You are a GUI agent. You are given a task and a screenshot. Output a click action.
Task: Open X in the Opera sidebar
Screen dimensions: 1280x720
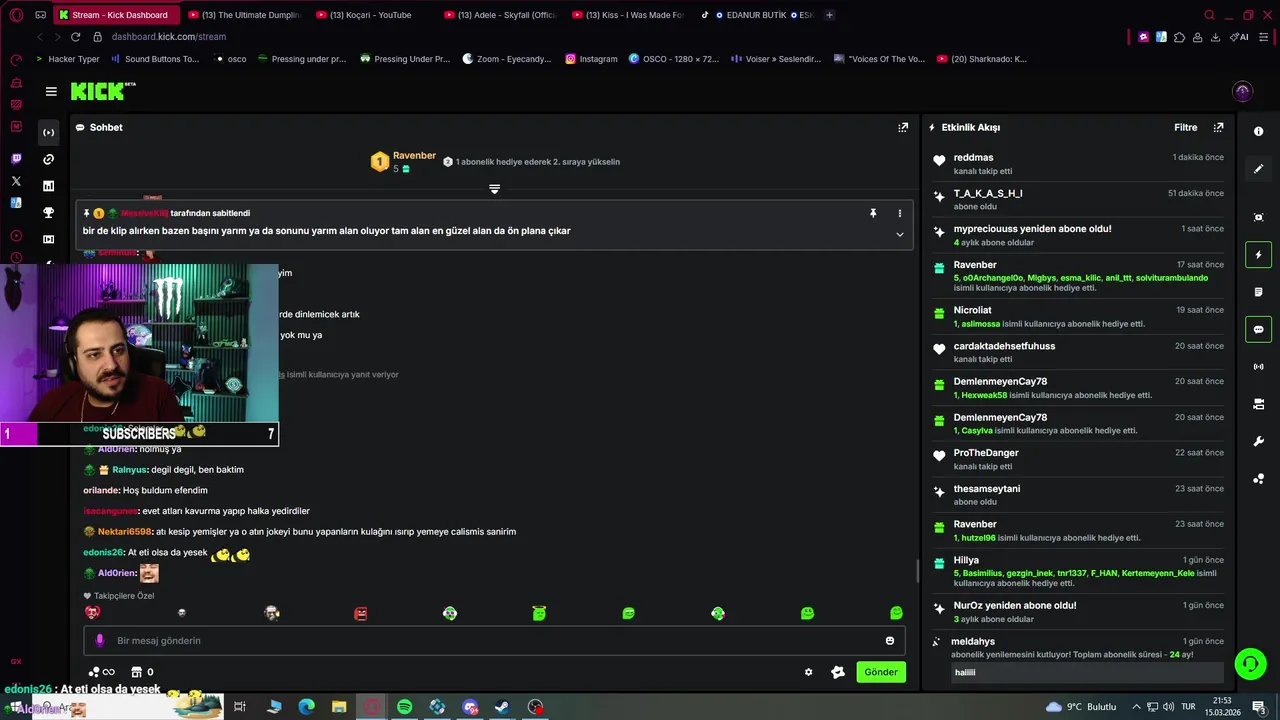(16, 181)
